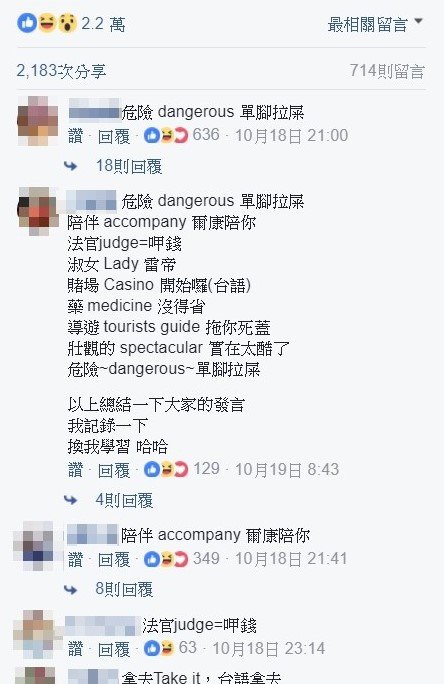Image resolution: width=444 pixels, height=684 pixels.
Task: Open the 714則留言 comments count
Action: 387,71
